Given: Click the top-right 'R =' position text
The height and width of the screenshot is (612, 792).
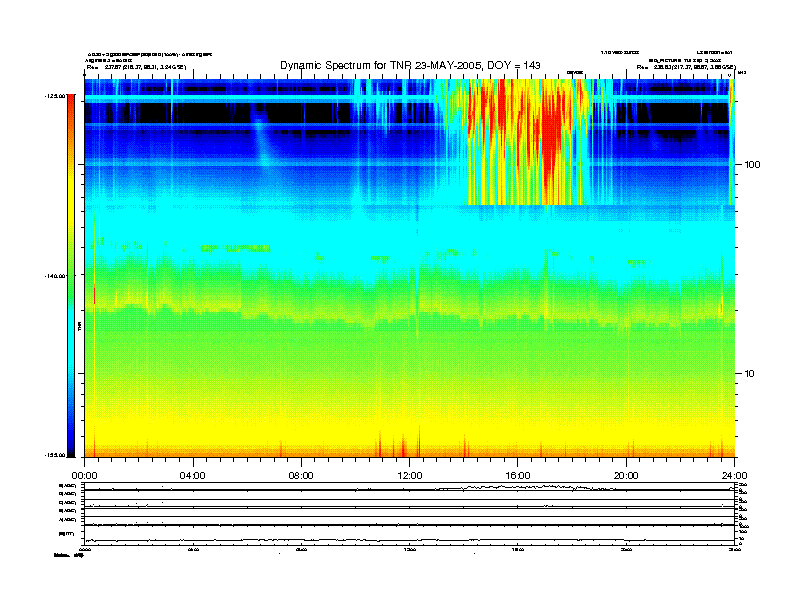Looking at the screenshot, I should click(686, 67).
